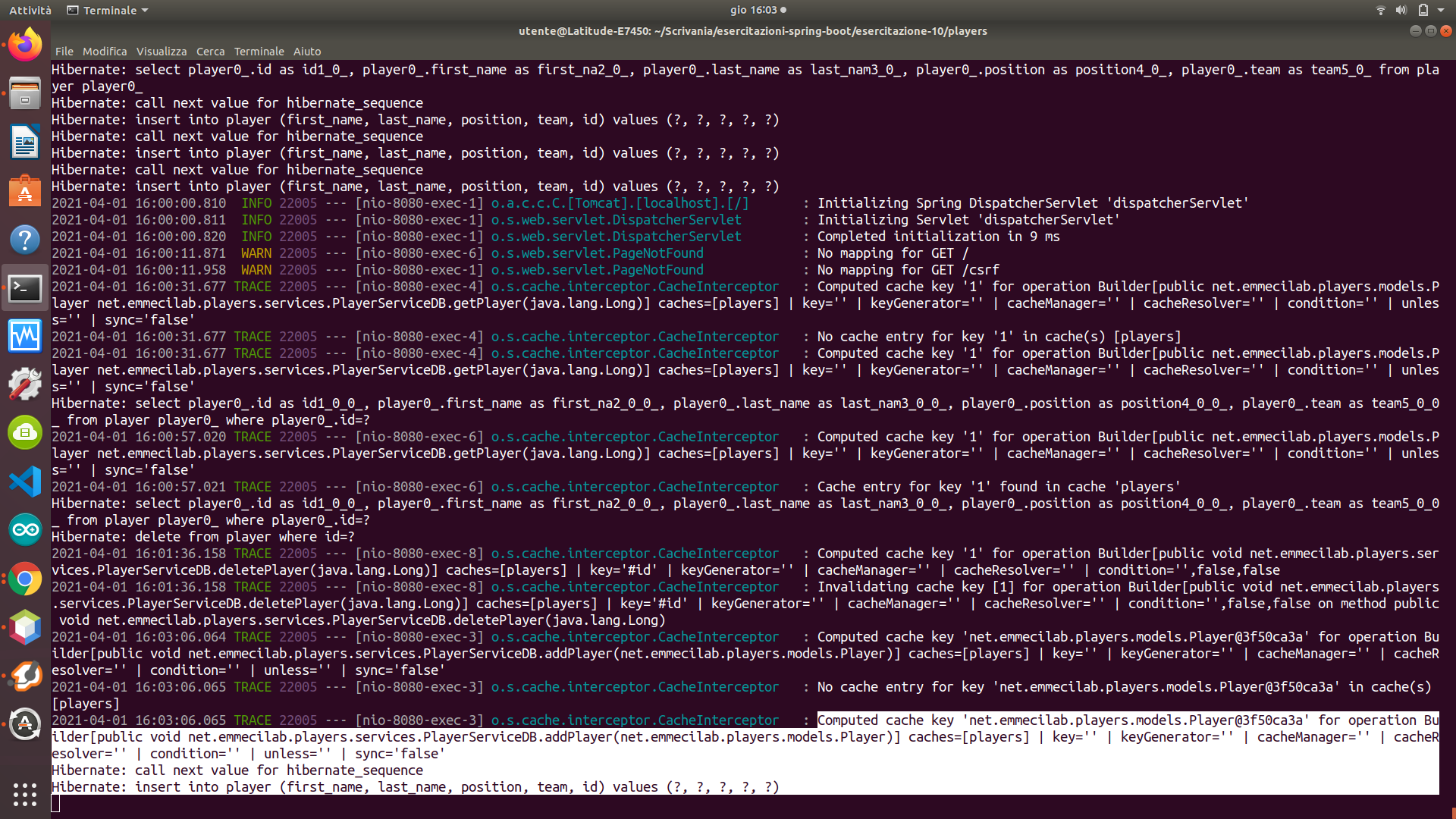Image resolution: width=1456 pixels, height=819 pixels.
Task: Maximize the terminal window
Action: [x=1431, y=31]
